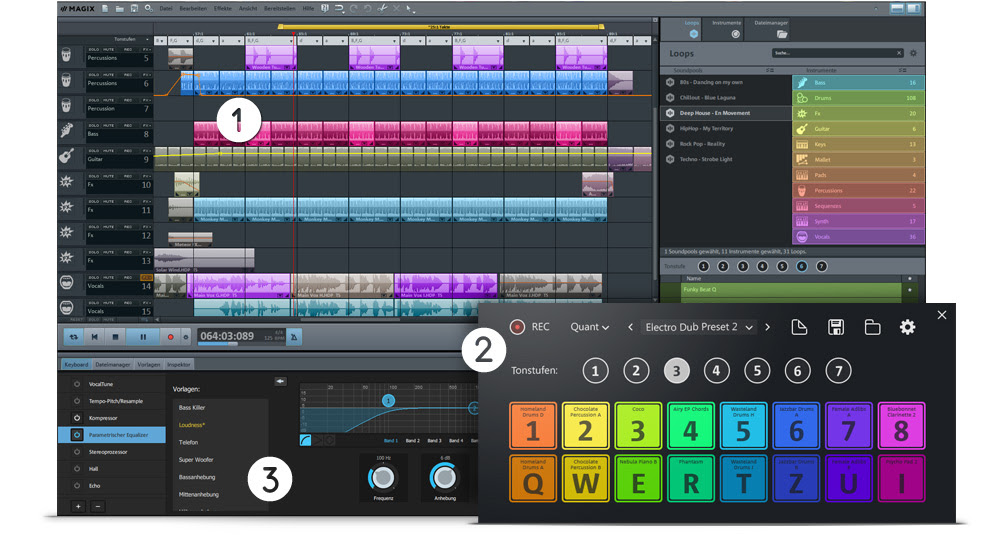Select the scissors cut tool in top toolbar
The image size is (982, 535).
(x=382, y=9)
